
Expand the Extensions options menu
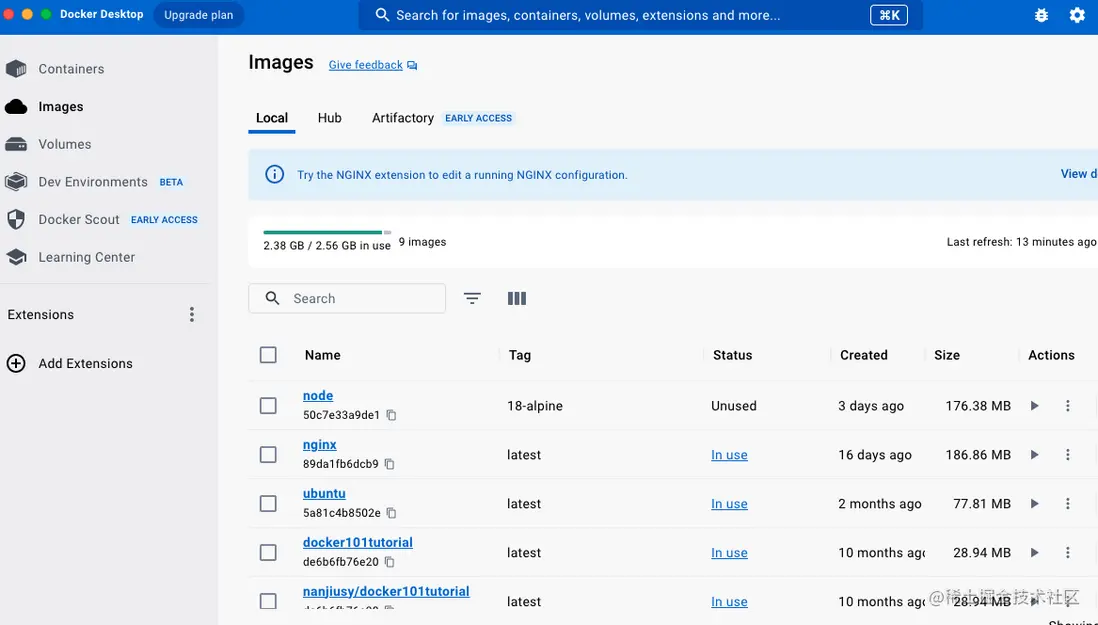click(x=192, y=315)
